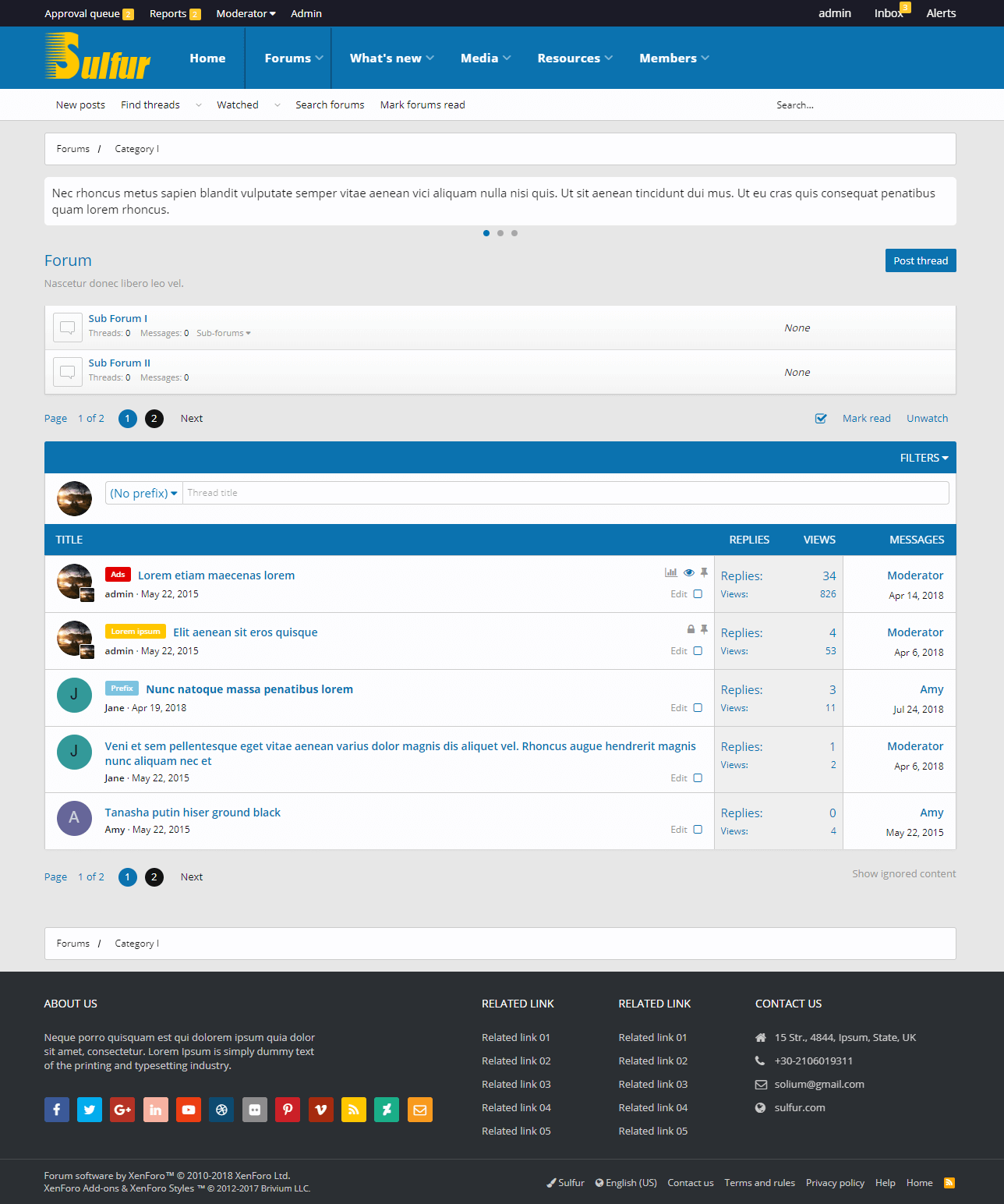Select Search forums in sub-navigation

coord(330,104)
